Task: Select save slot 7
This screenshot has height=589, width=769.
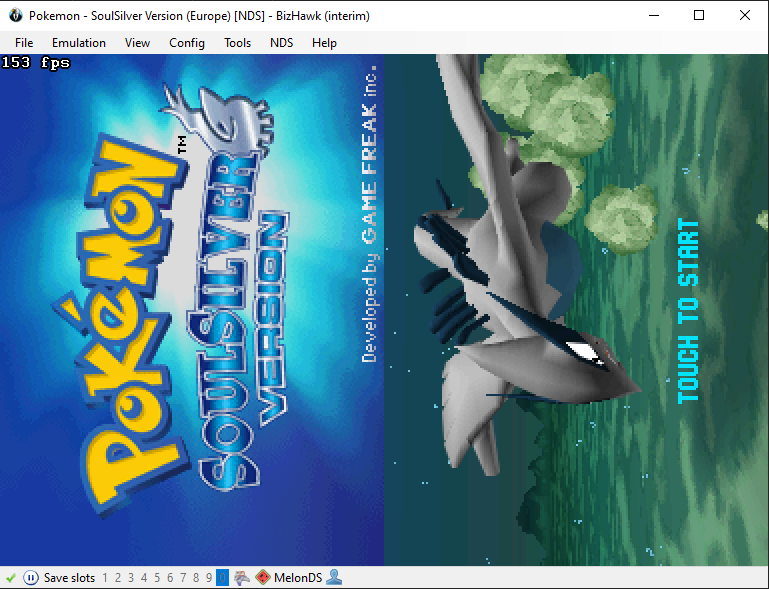Action: click(x=183, y=578)
